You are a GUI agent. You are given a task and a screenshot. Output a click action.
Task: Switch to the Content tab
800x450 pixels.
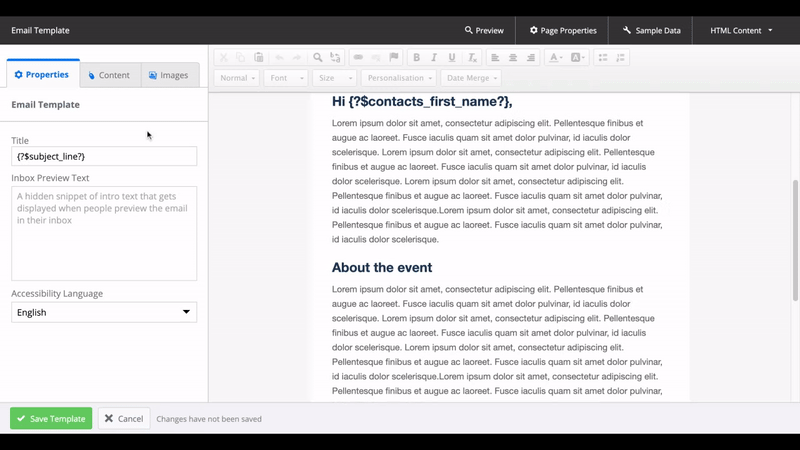click(110, 75)
